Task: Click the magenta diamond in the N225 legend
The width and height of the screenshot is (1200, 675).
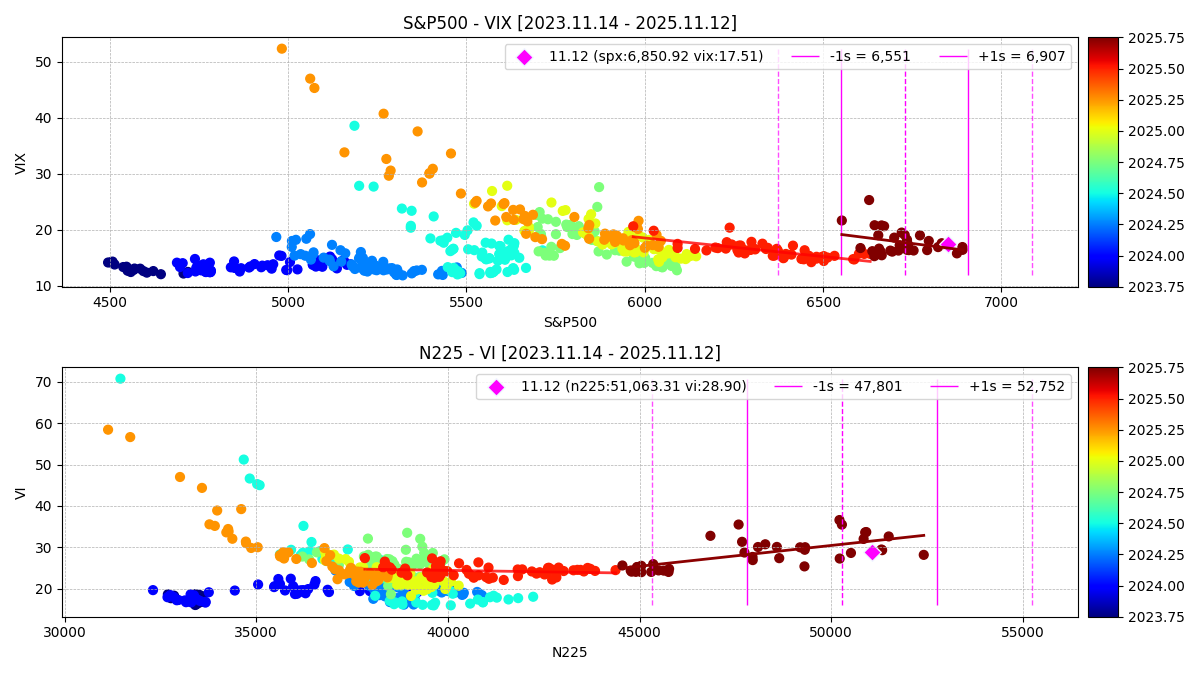Action: click(496, 387)
